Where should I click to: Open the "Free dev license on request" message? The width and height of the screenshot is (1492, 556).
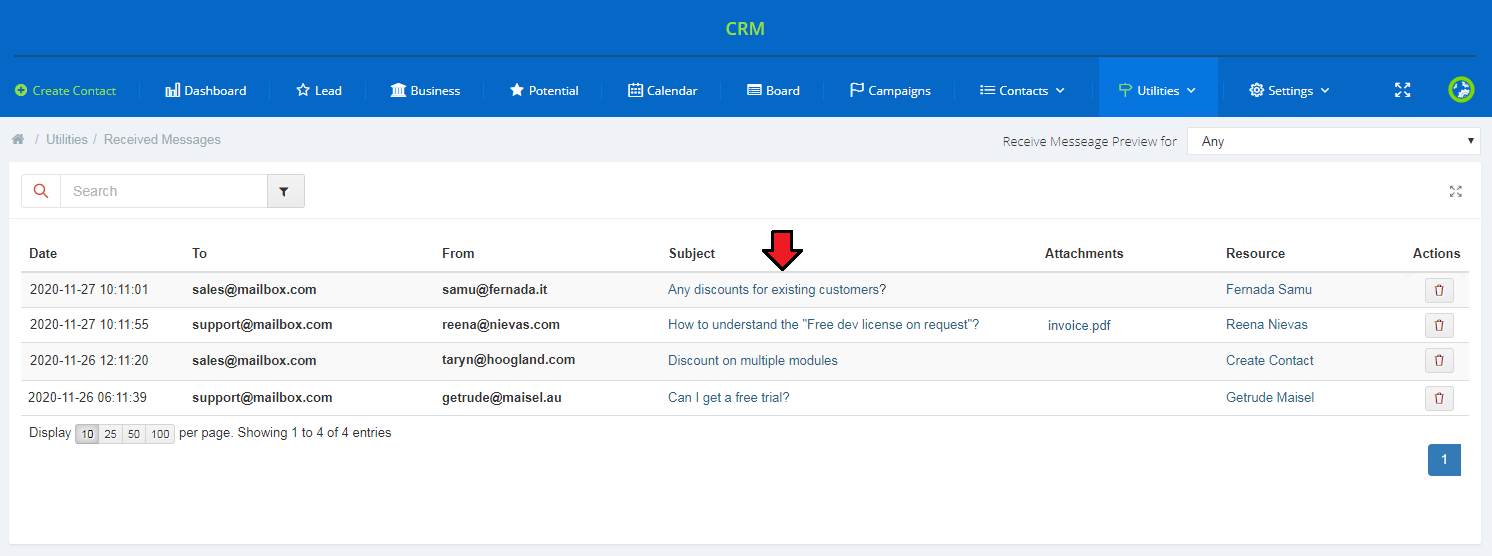[823, 325]
